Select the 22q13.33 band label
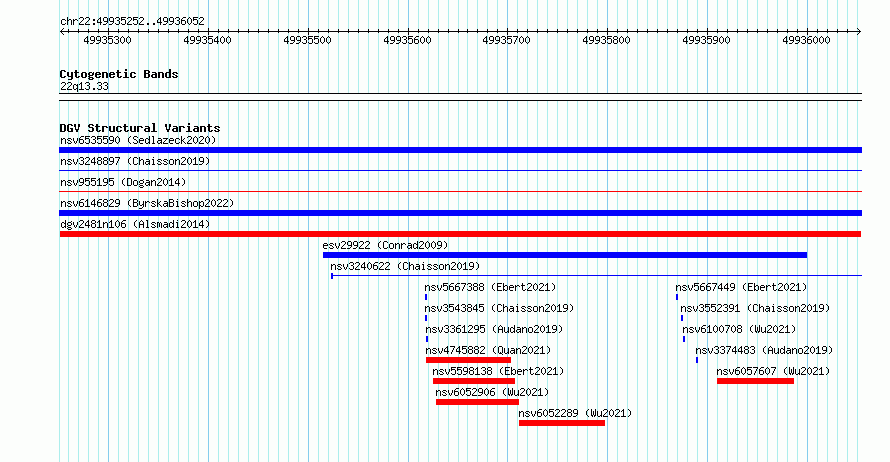The image size is (890, 462). 84,86
